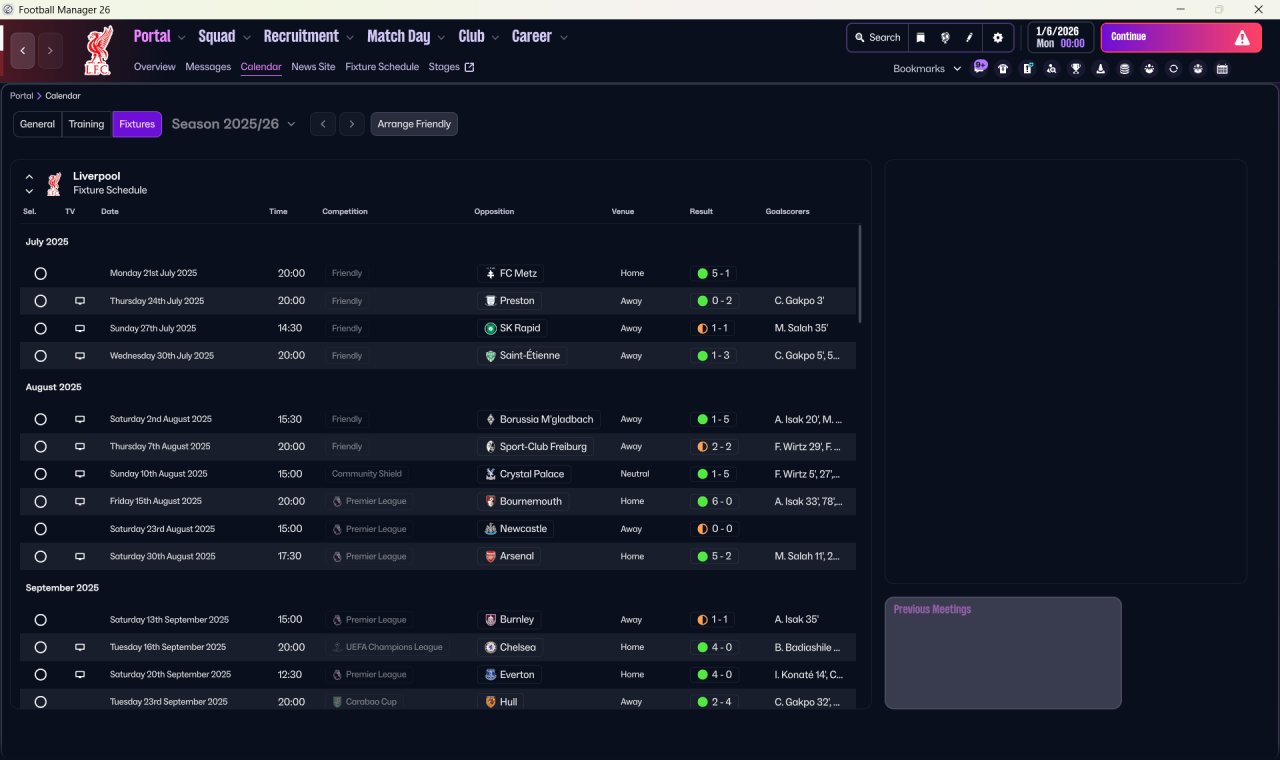Click the TV icon in the Bournemouth row
The image size is (1280, 760).
pos(80,501)
